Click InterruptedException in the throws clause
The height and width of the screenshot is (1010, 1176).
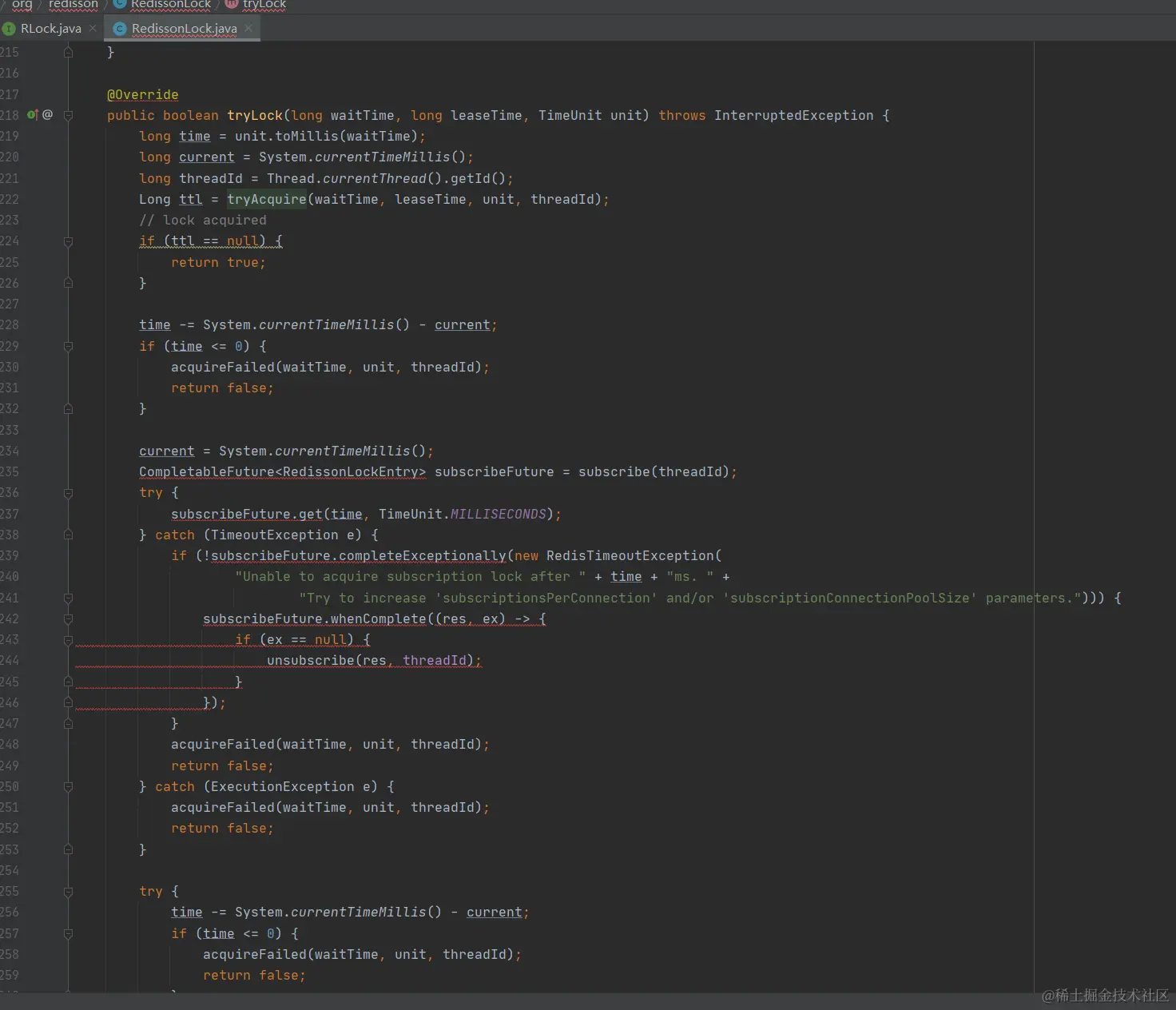point(794,115)
